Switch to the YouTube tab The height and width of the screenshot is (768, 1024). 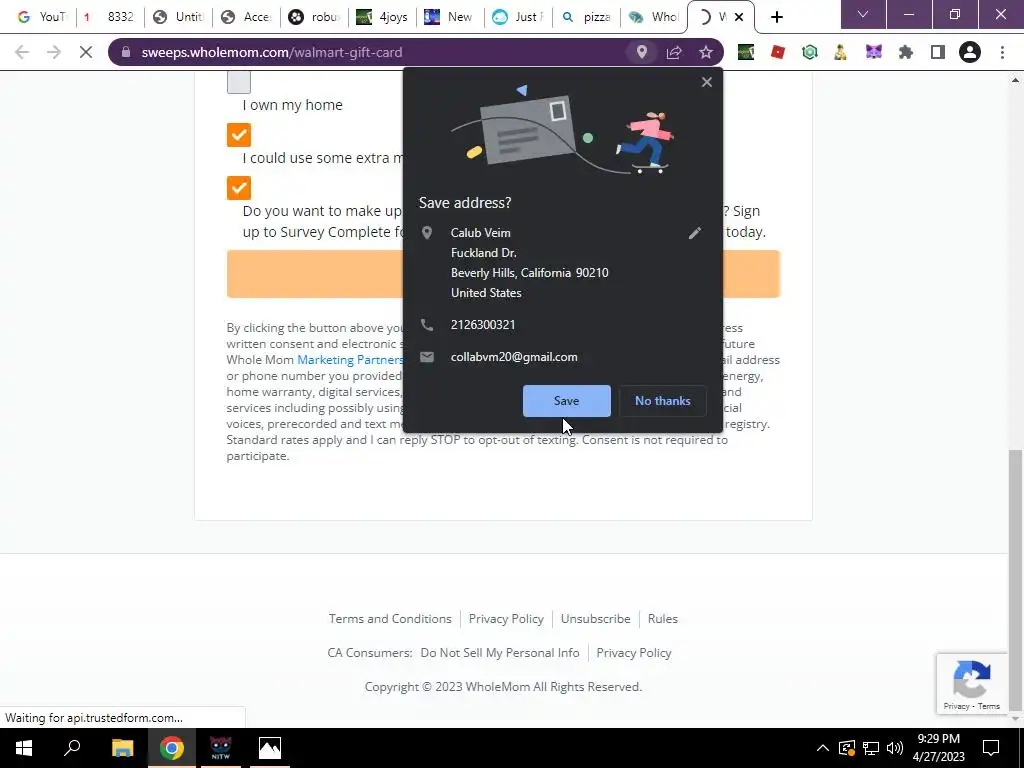[x=41, y=17]
